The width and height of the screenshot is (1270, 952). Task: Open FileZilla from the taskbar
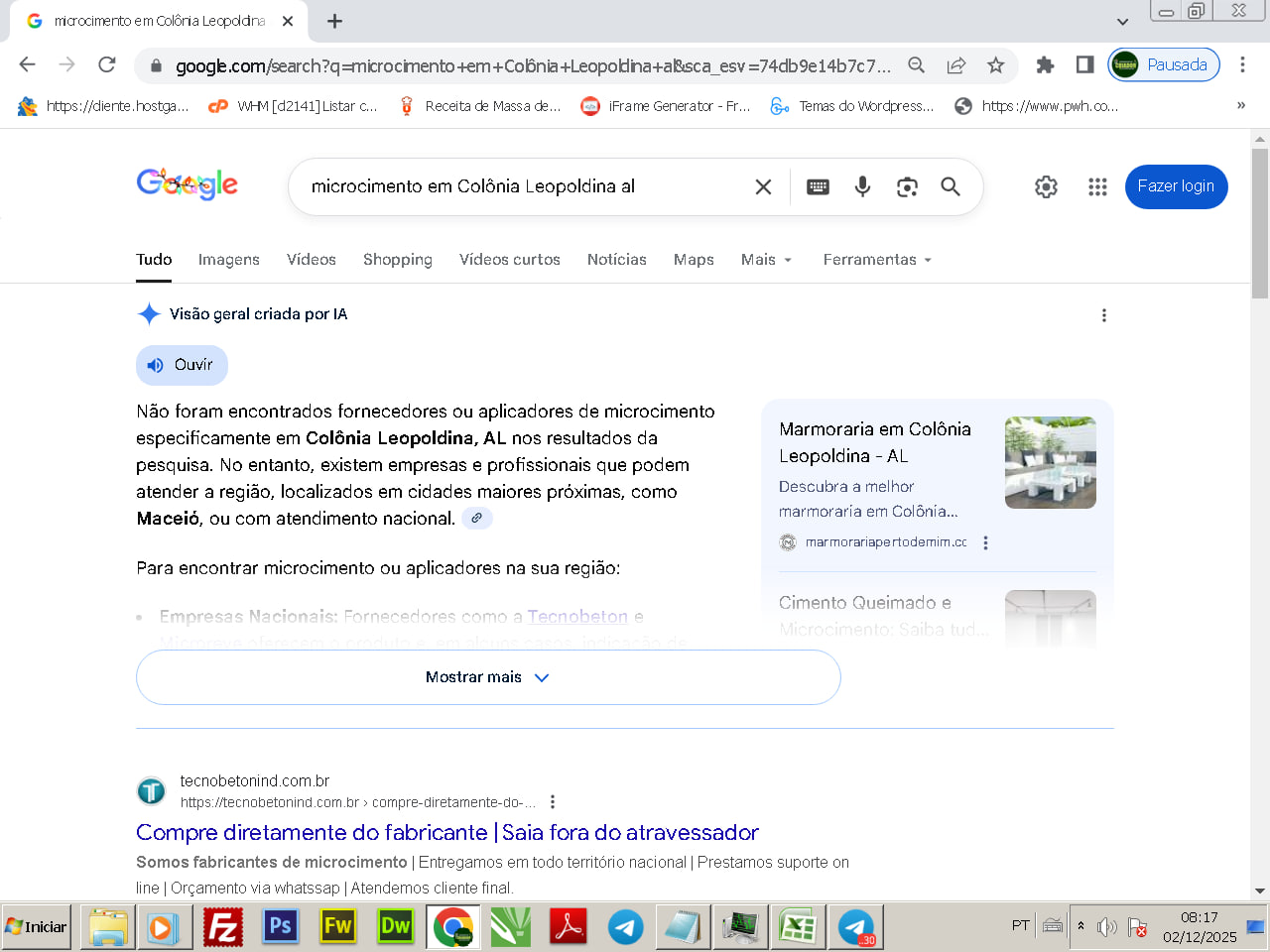click(223, 927)
